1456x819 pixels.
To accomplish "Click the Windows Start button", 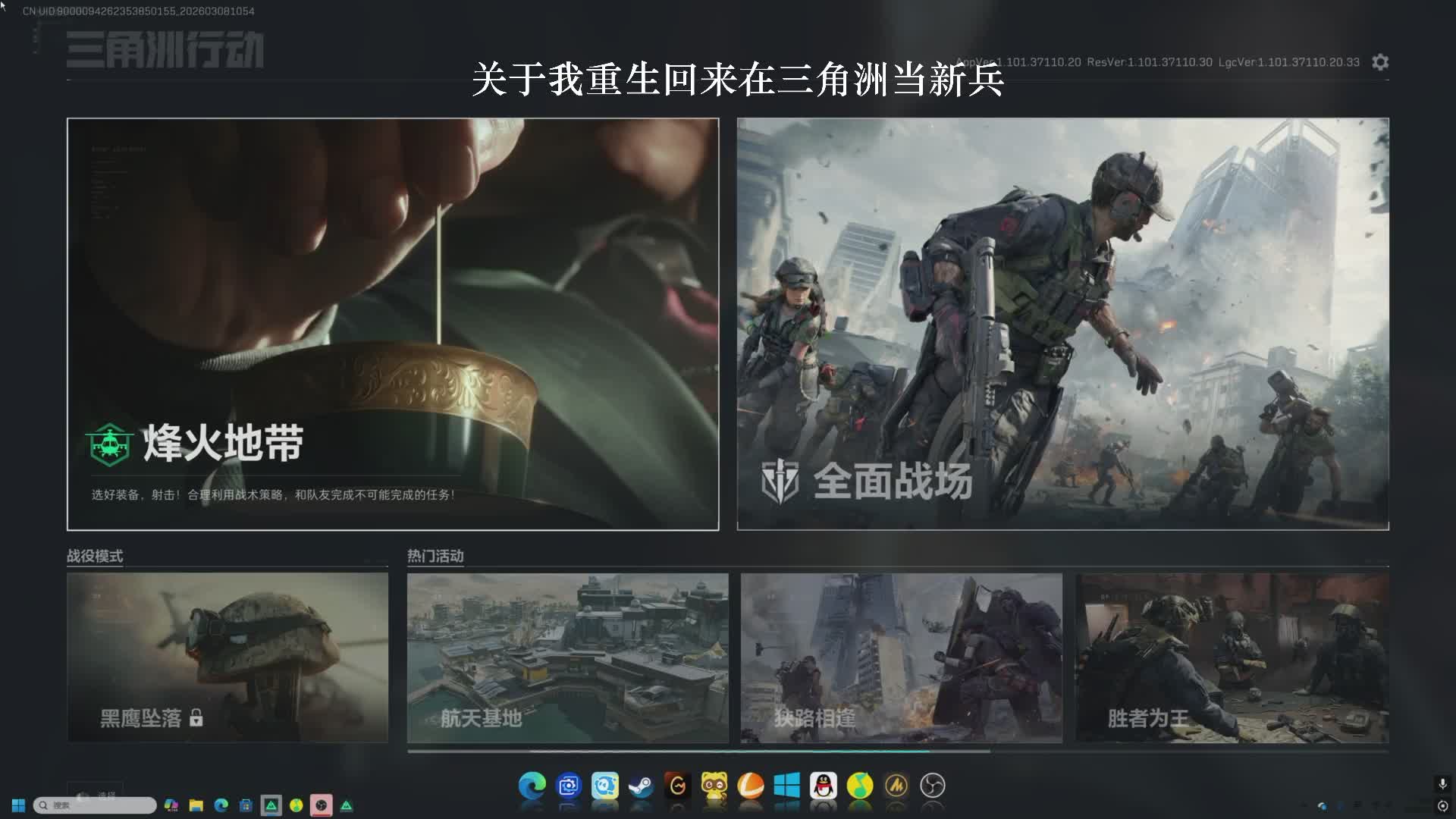I will [x=18, y=805].
